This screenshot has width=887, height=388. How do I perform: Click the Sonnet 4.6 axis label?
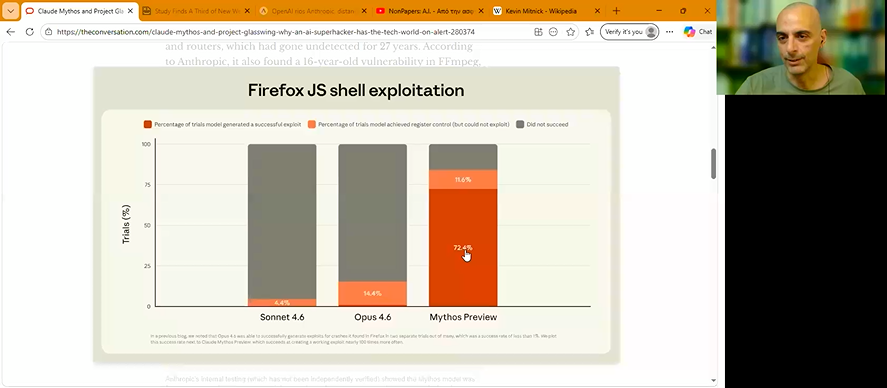(282, 317)
